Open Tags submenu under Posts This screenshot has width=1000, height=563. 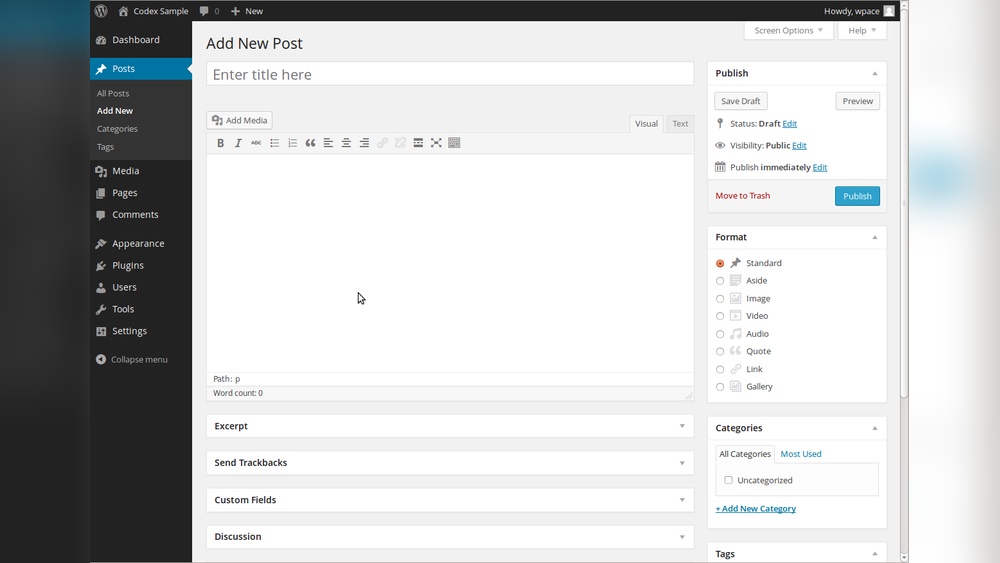click(105, 147)
